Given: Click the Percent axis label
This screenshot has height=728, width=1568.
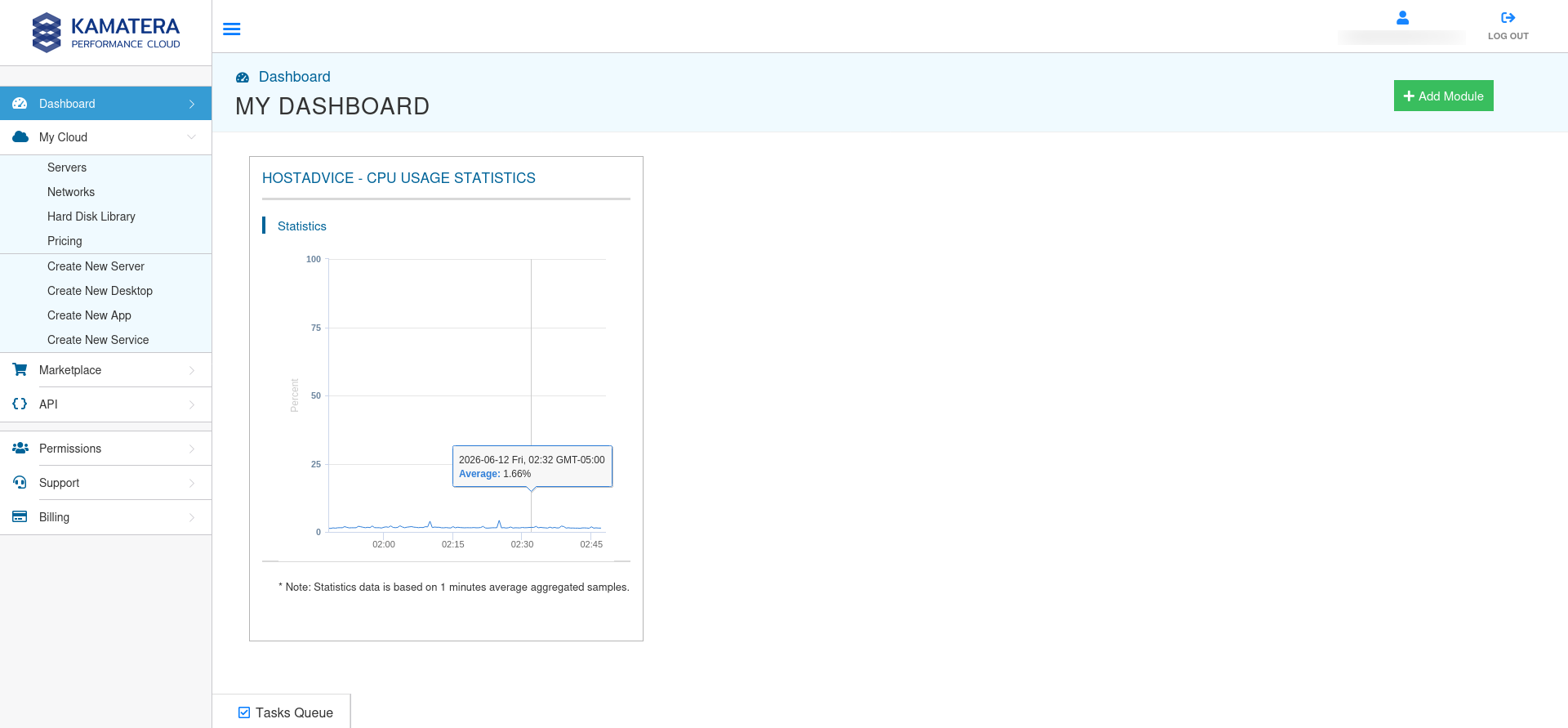Looking at the screenshot, I should (x=295, y=395).
